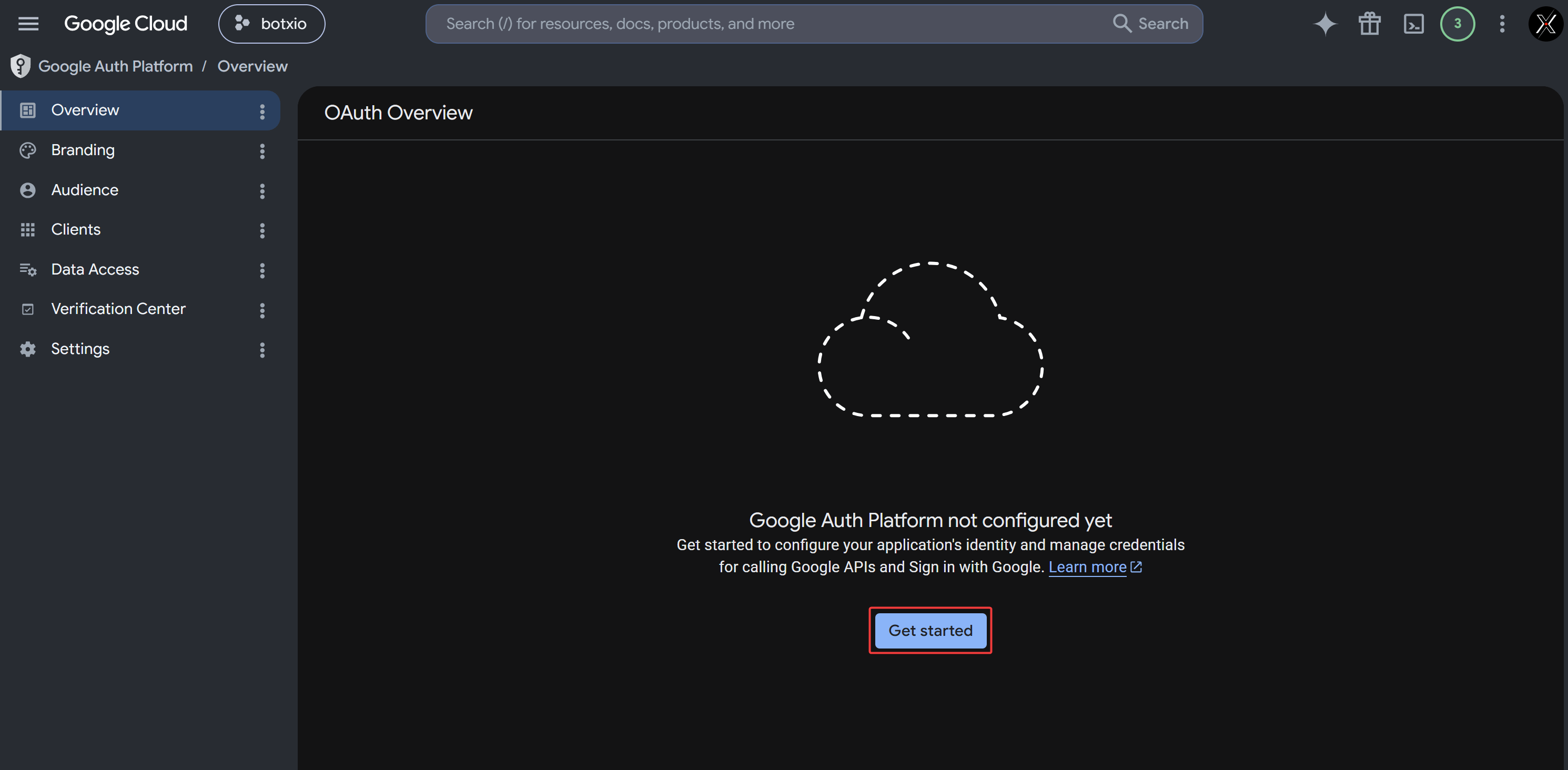This screenshot has height=770, width=1568.
Task: Open three-dot menu for Clients
Action: (262, 231)
